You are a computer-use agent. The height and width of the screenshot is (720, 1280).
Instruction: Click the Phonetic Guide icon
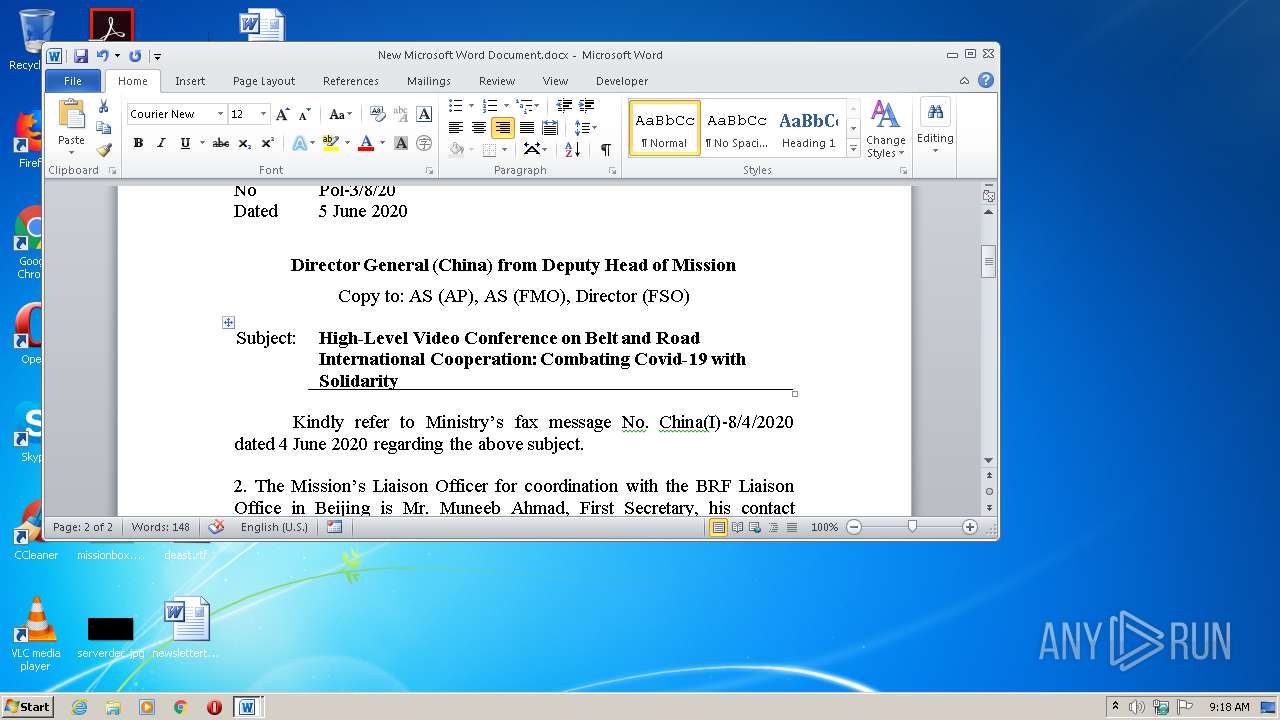400,114
